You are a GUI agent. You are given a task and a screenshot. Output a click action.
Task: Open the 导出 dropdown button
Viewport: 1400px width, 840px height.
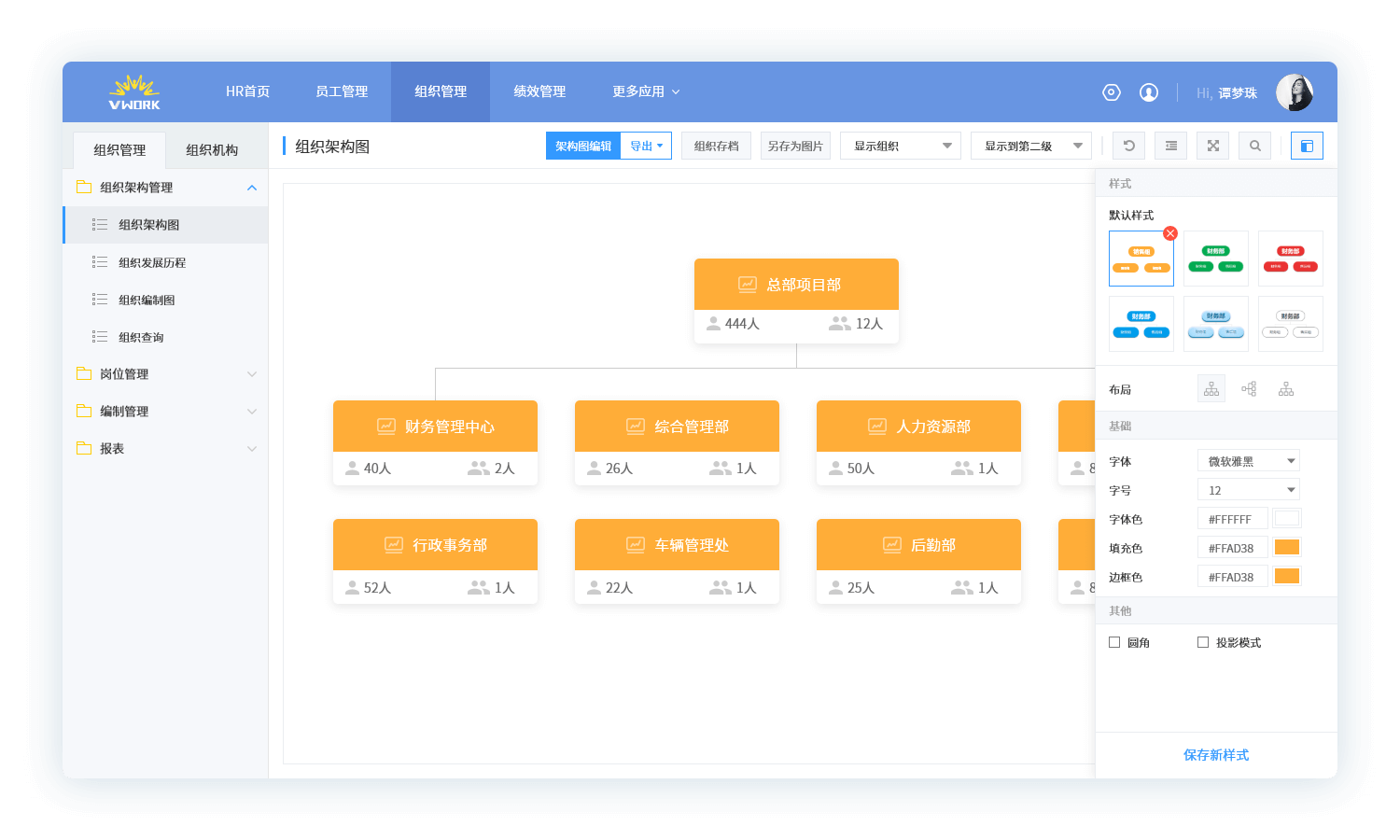(x=646, y=146)
